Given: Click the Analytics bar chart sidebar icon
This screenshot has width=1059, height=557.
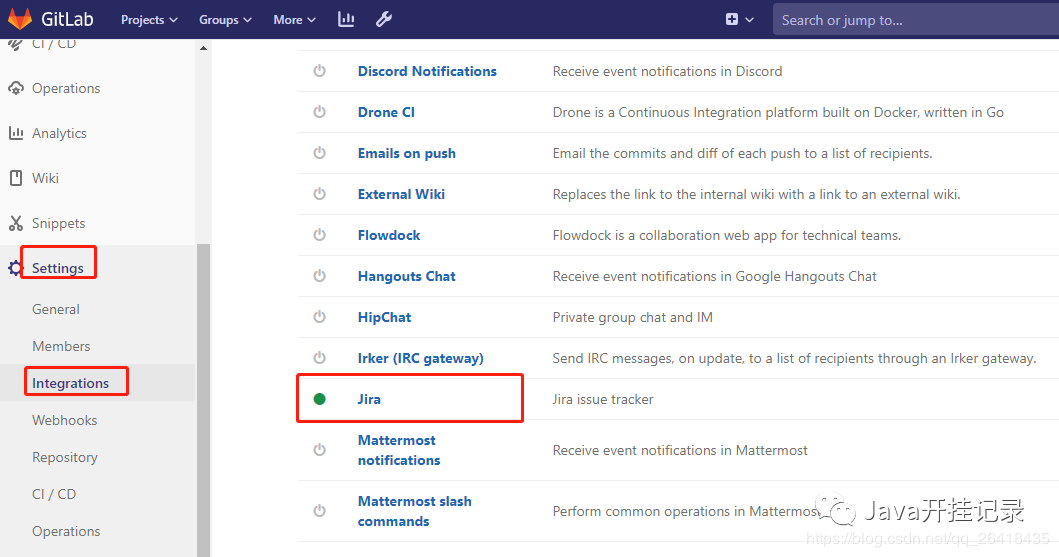Looking at the screenshot, I should [x=16, y=133].
